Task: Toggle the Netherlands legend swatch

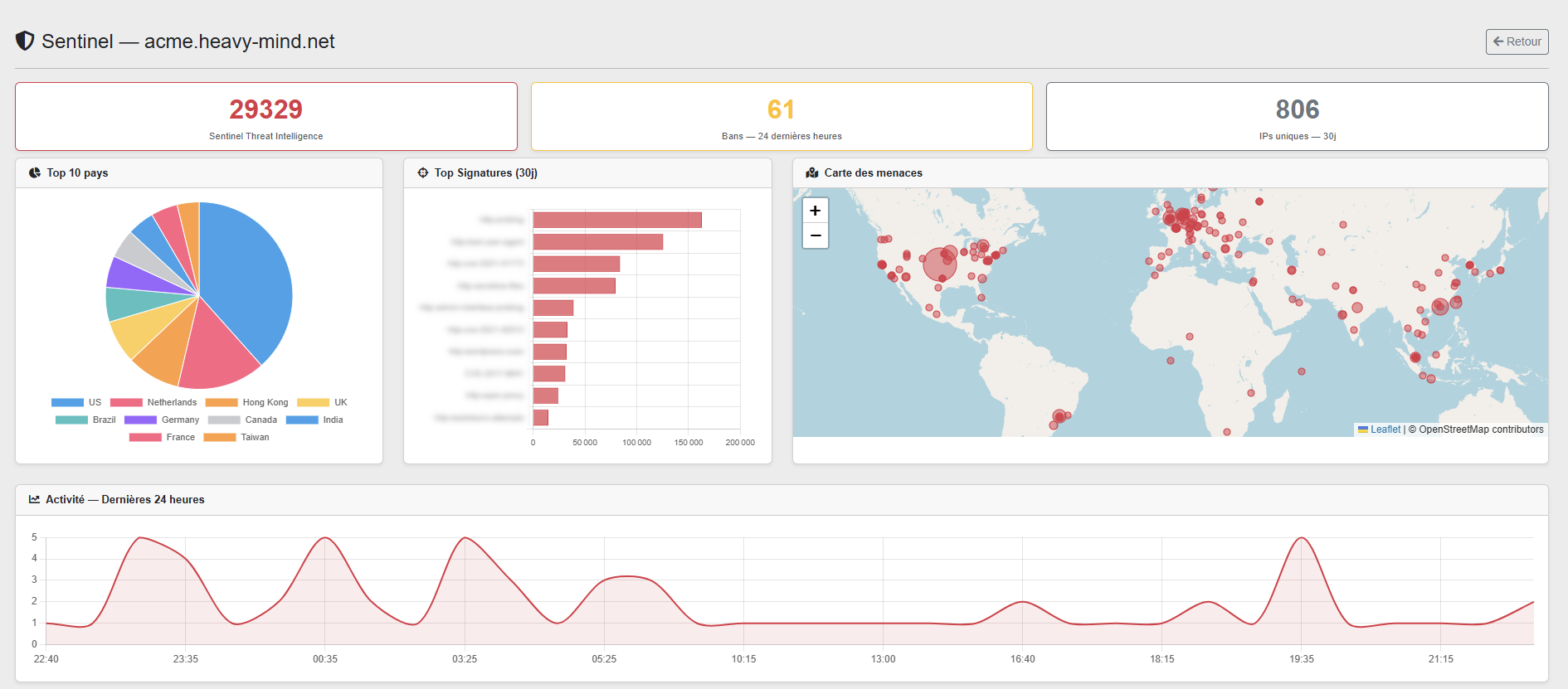Action: click(x=126, y=402)
